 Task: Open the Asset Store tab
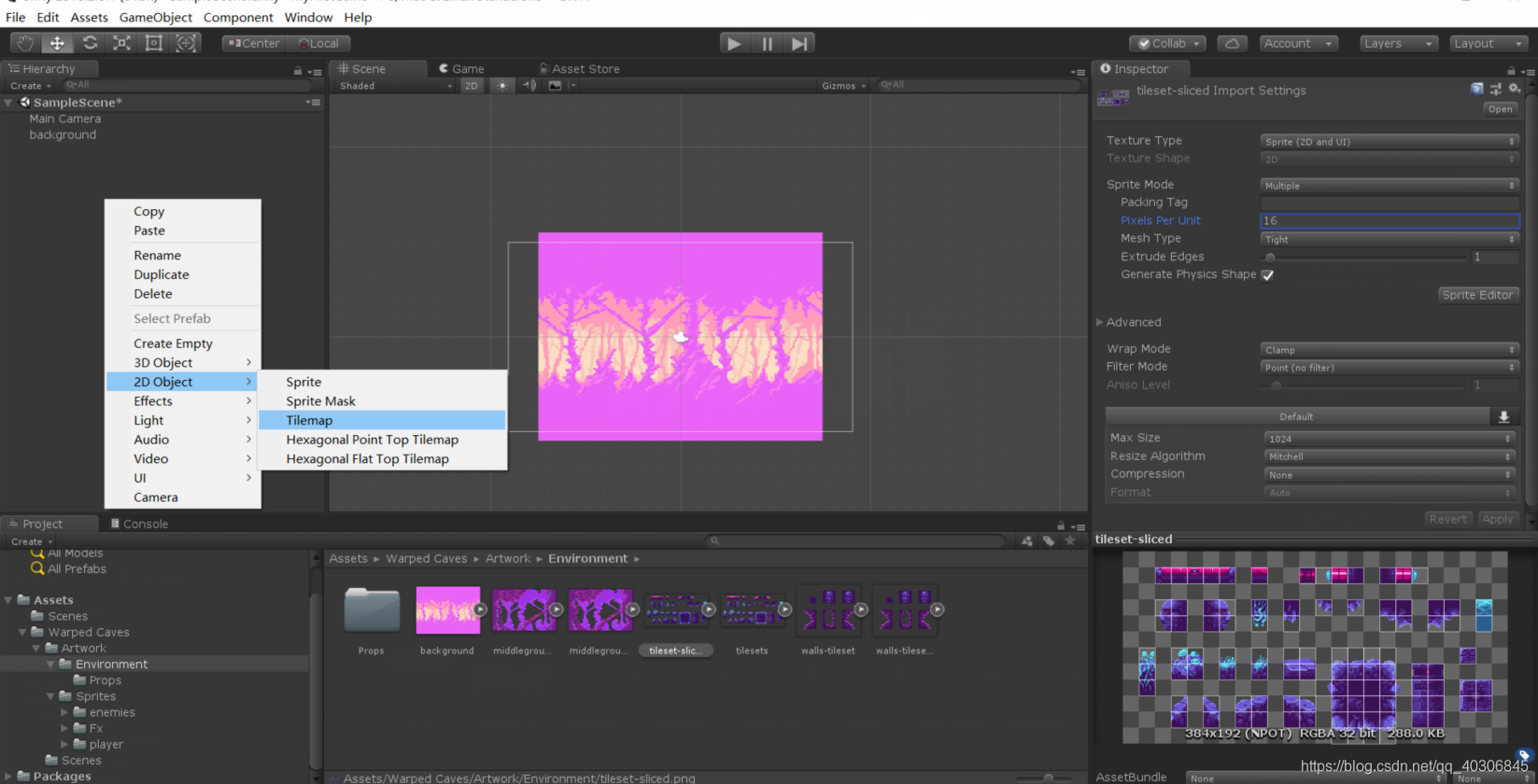pyautogui.click(x=579, y=68)
